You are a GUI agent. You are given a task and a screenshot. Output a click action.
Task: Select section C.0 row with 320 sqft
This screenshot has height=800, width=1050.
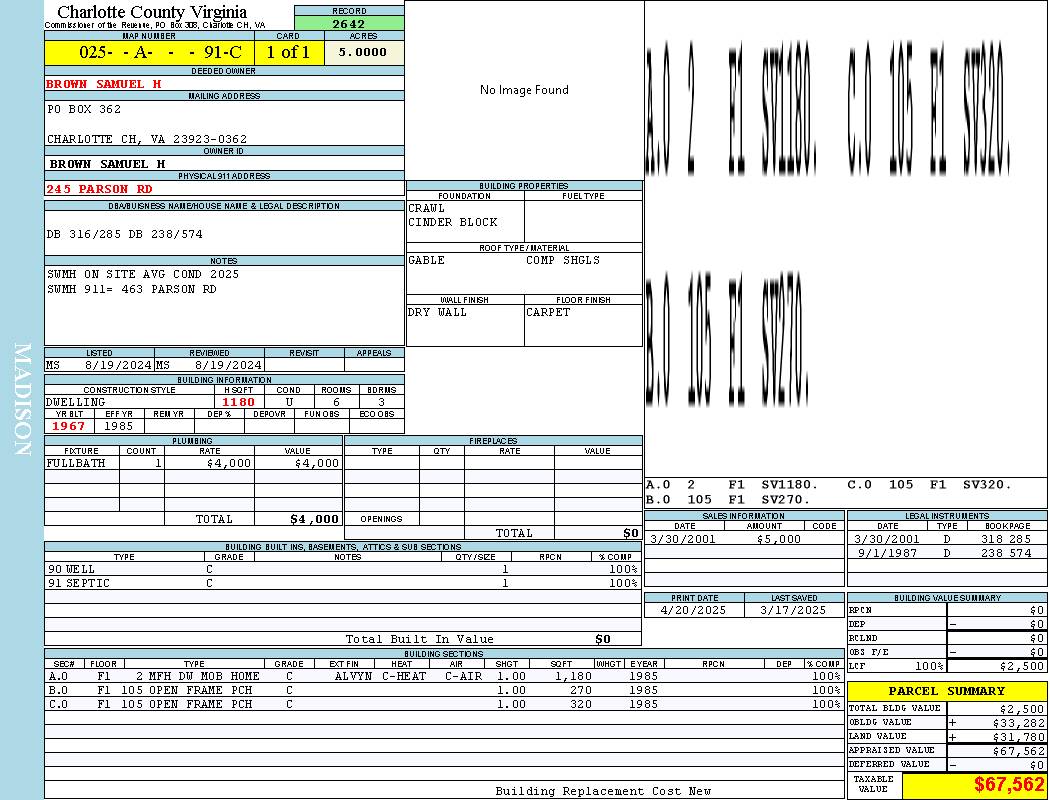pos(445,704)
